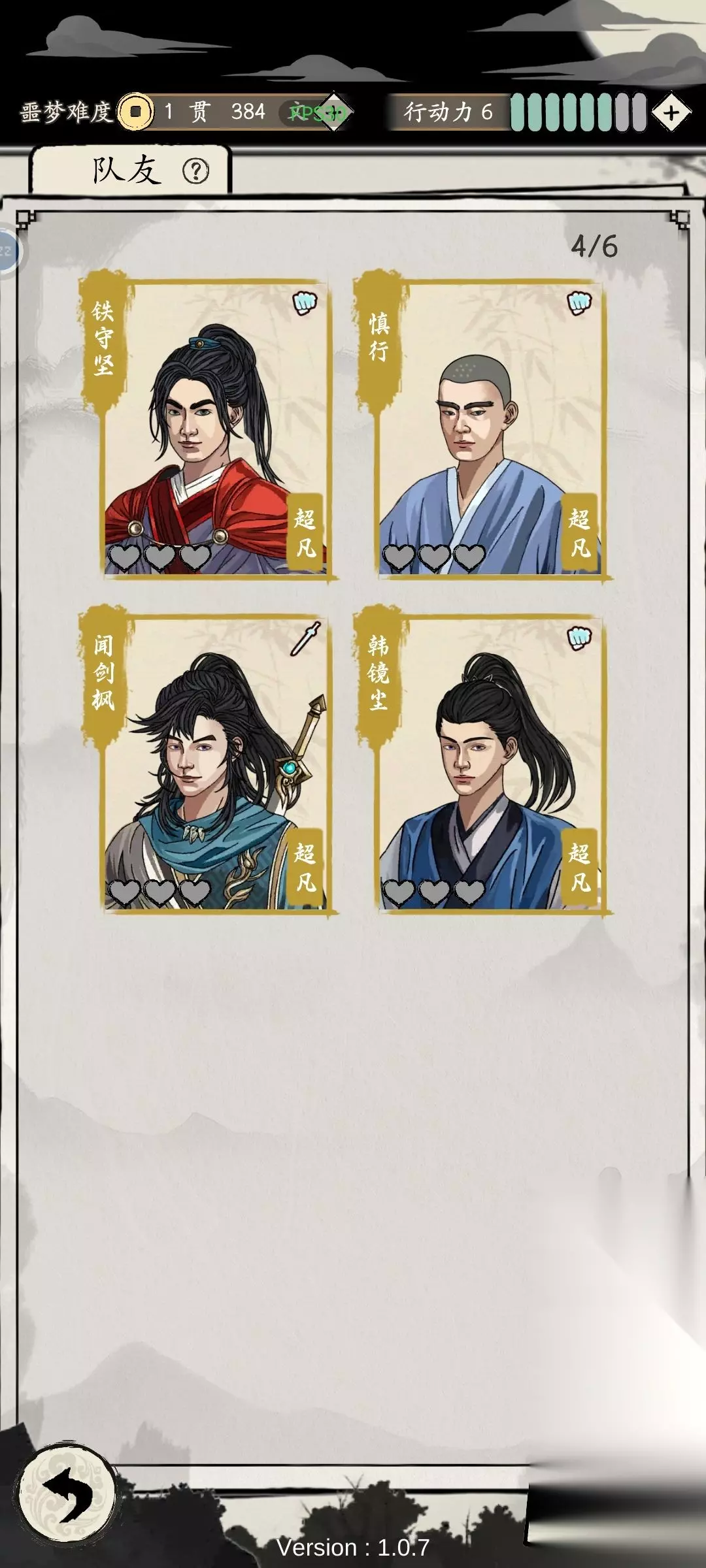The image size is (706, 1568).
Task: Open the help question mark icon
Action: (195, 171)
